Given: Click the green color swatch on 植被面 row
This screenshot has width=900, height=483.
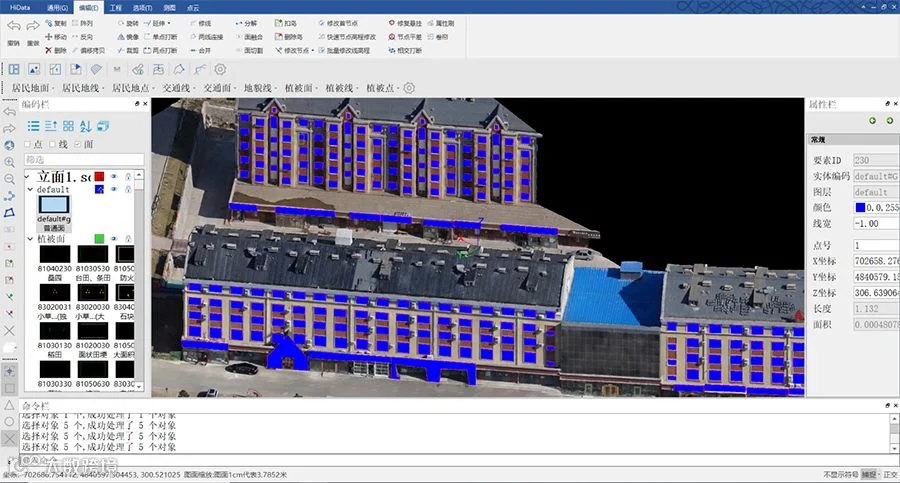Looking at the screenshot, I should coord(99,238).
